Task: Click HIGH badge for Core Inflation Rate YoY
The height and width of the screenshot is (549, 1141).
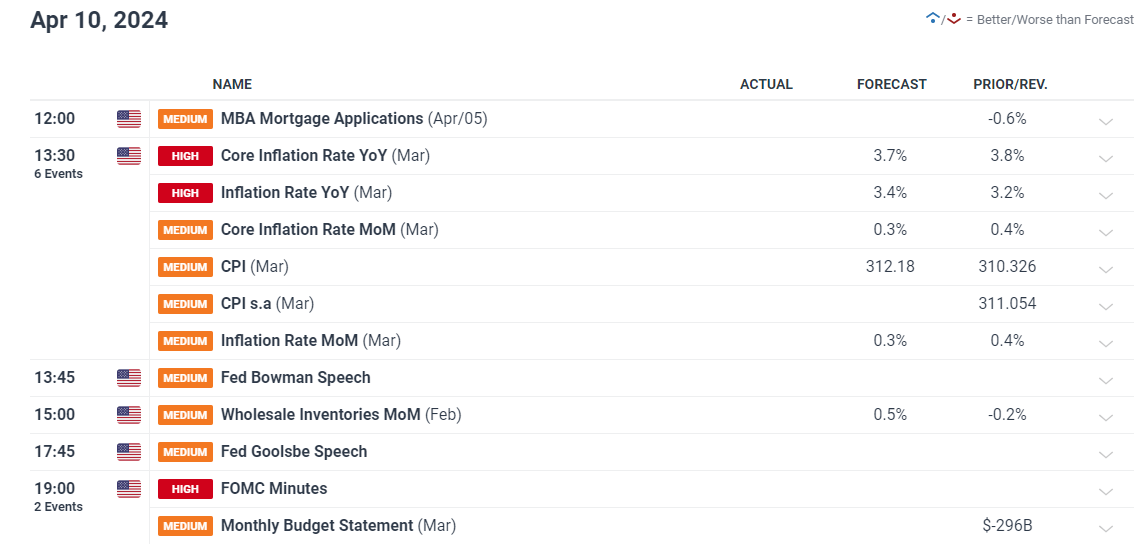Action: click(x=186, y=156)
